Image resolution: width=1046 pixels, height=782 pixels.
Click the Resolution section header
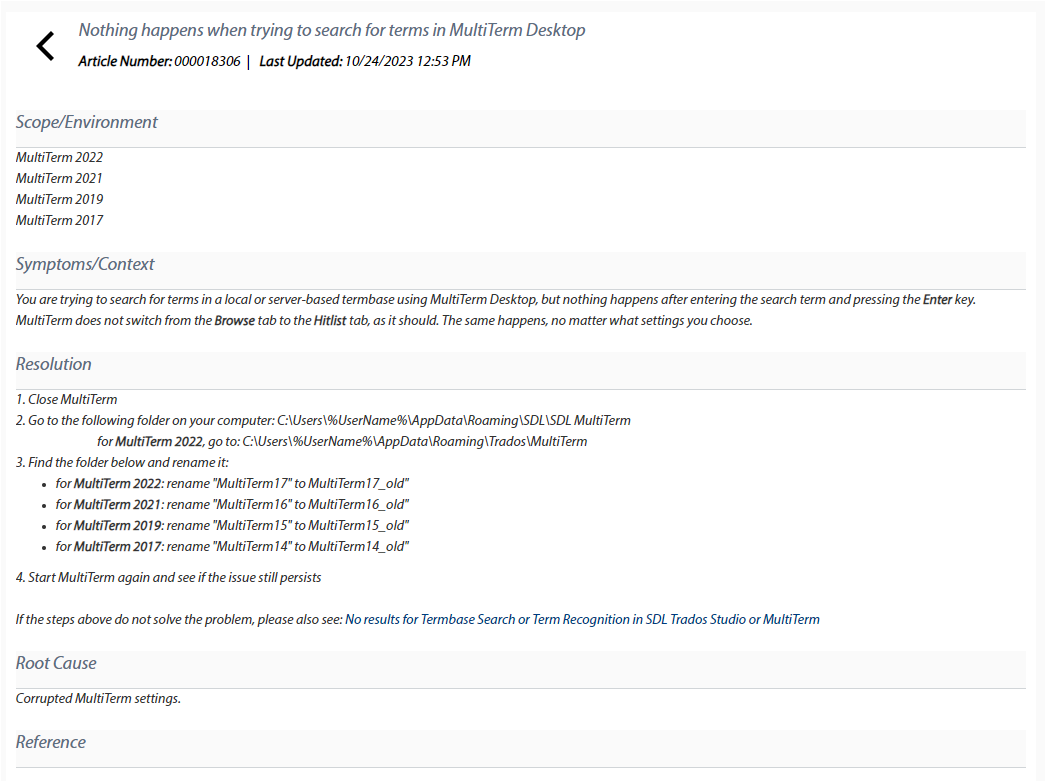[54, 364]
